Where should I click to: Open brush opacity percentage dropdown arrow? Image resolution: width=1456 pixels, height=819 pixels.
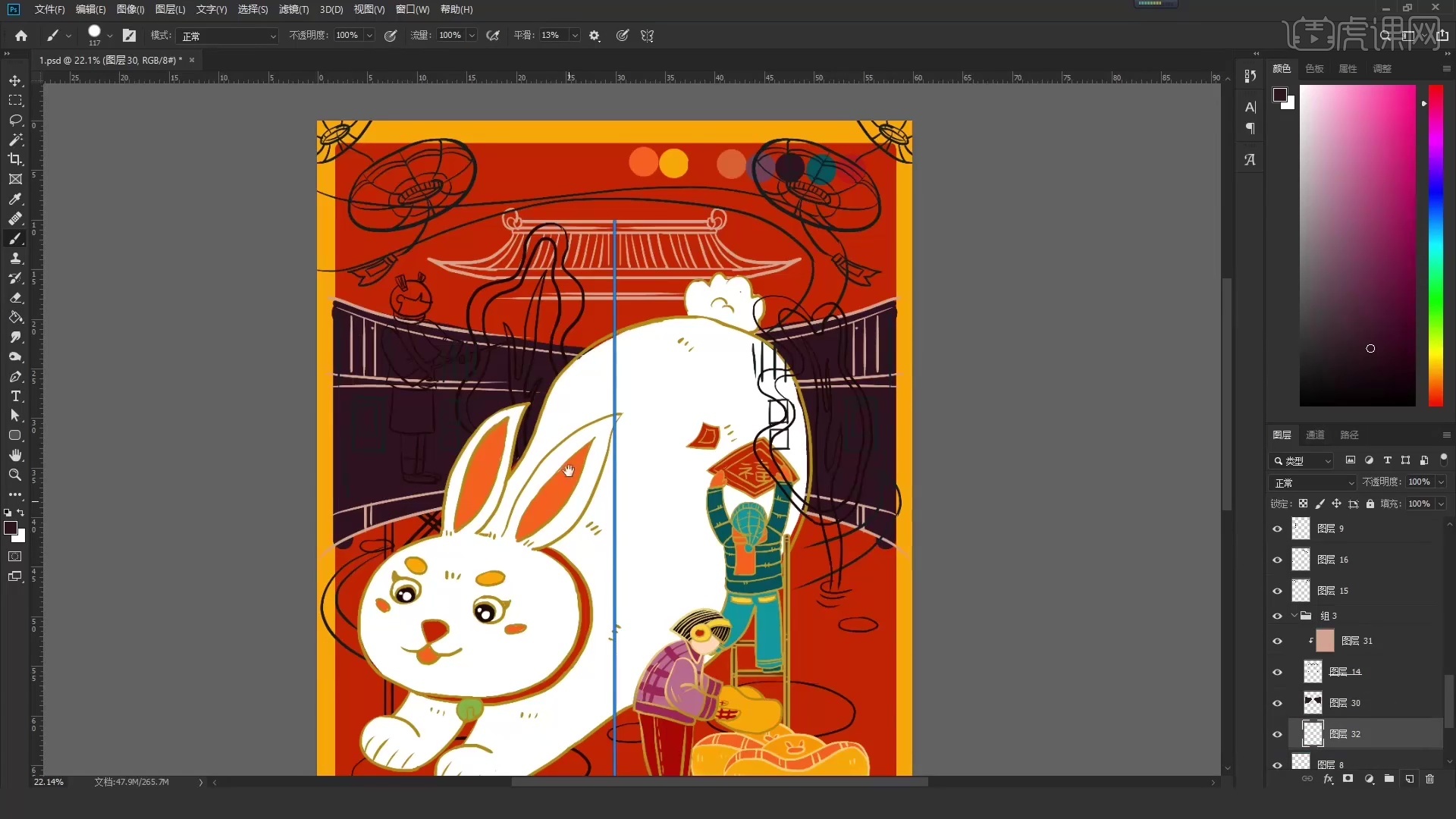(x=369, y=36)
